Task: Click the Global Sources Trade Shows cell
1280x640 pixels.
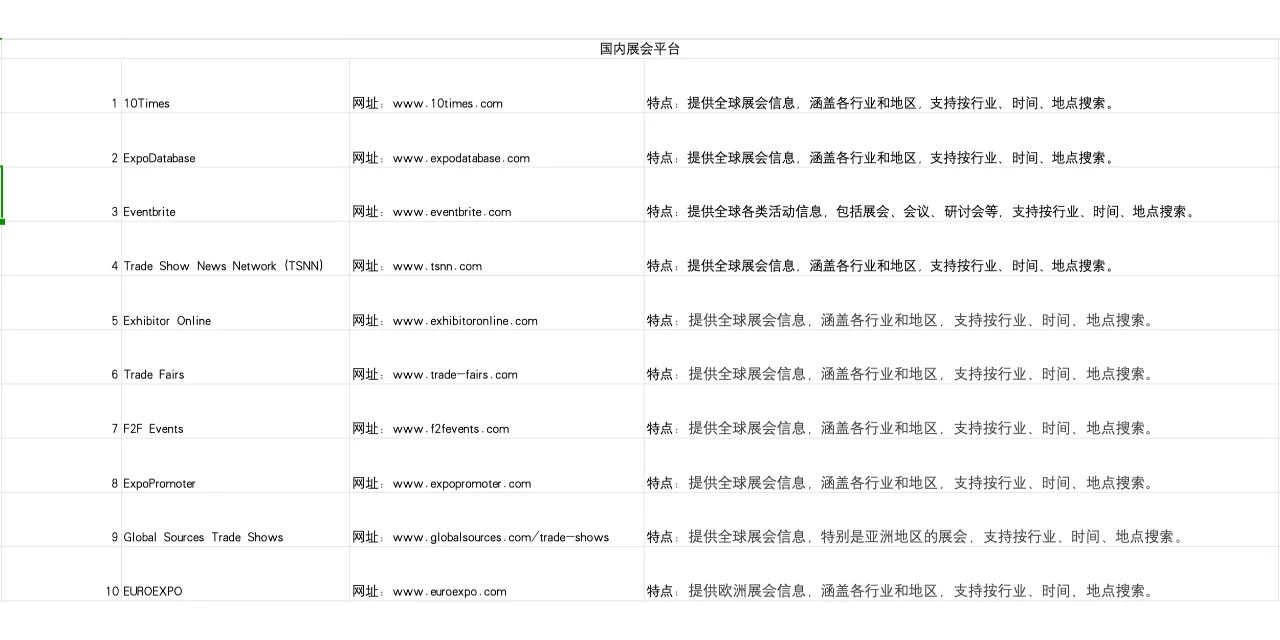Action: tap(202, 537)
